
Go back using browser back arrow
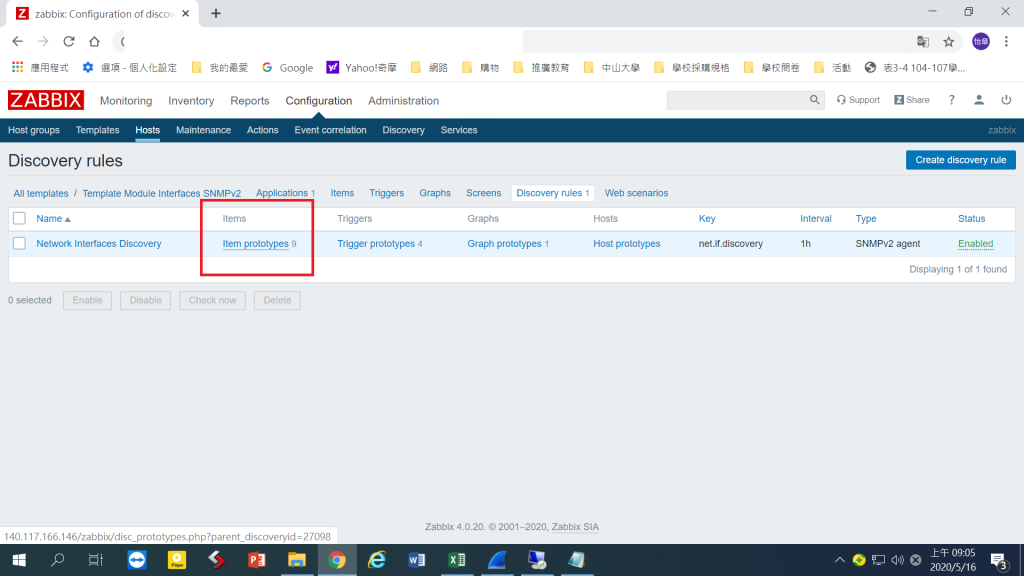point(18,41)
